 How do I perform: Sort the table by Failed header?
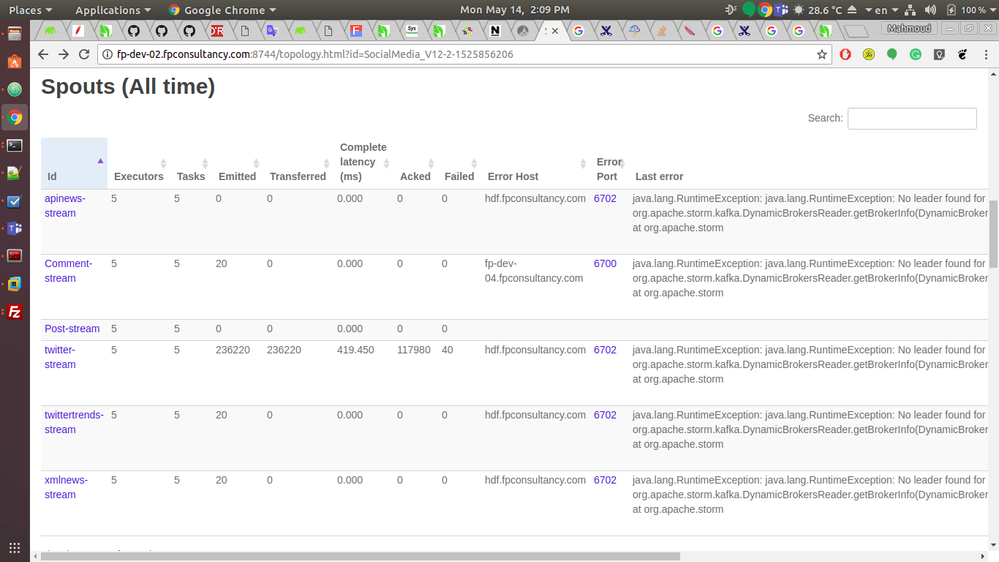point(459,176)
